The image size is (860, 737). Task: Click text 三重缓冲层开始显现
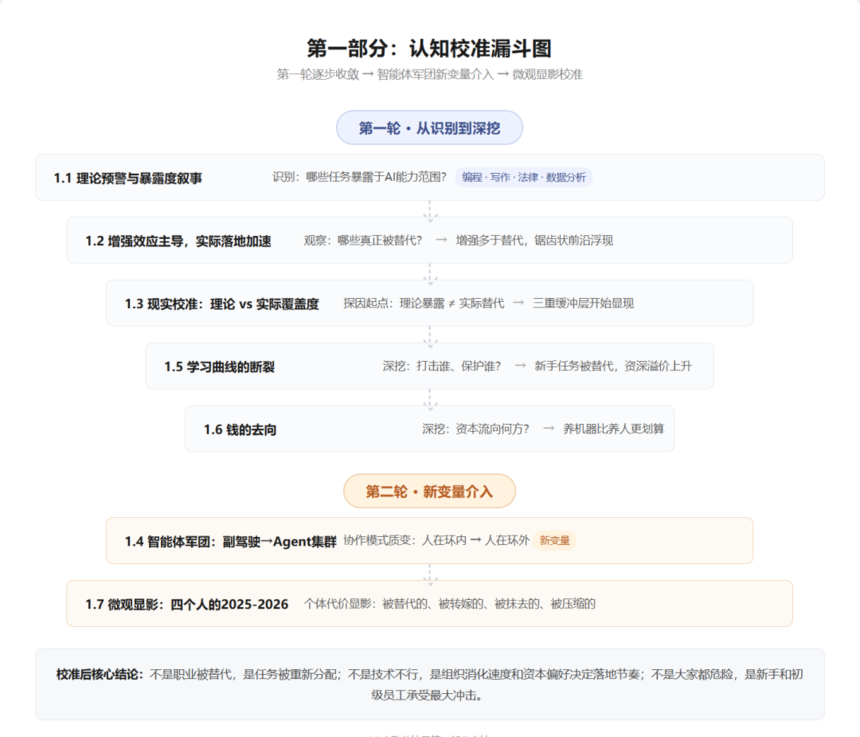point(583,303)
